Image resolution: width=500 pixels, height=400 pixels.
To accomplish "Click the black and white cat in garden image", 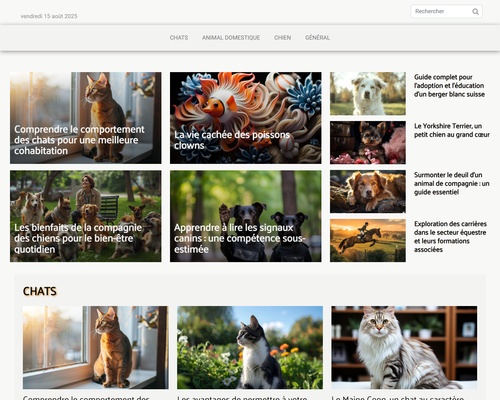I will [x=250, y=347].
